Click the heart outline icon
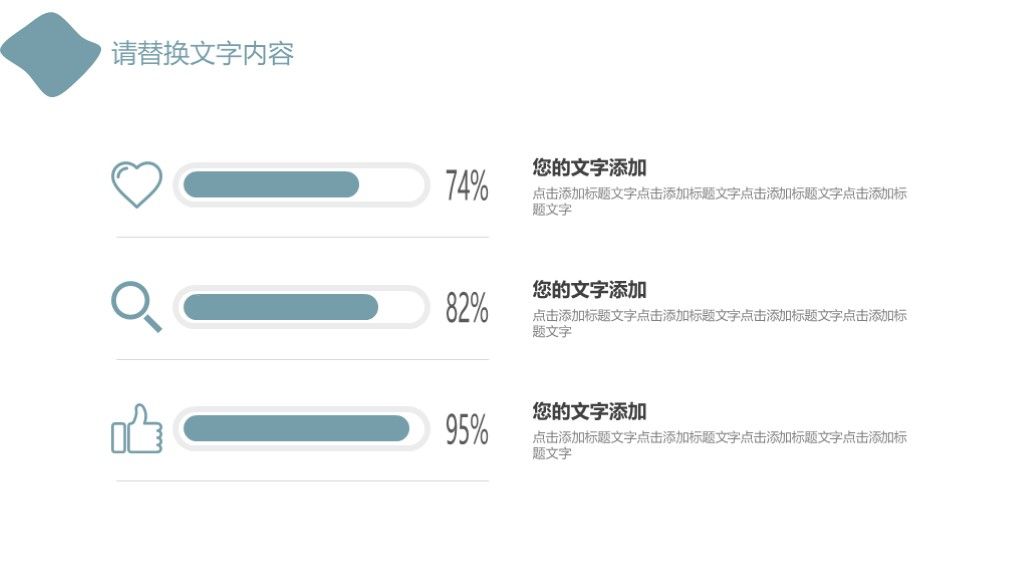Image resolution: width=1024 pixels, height=576 pixels. [136, 185]
